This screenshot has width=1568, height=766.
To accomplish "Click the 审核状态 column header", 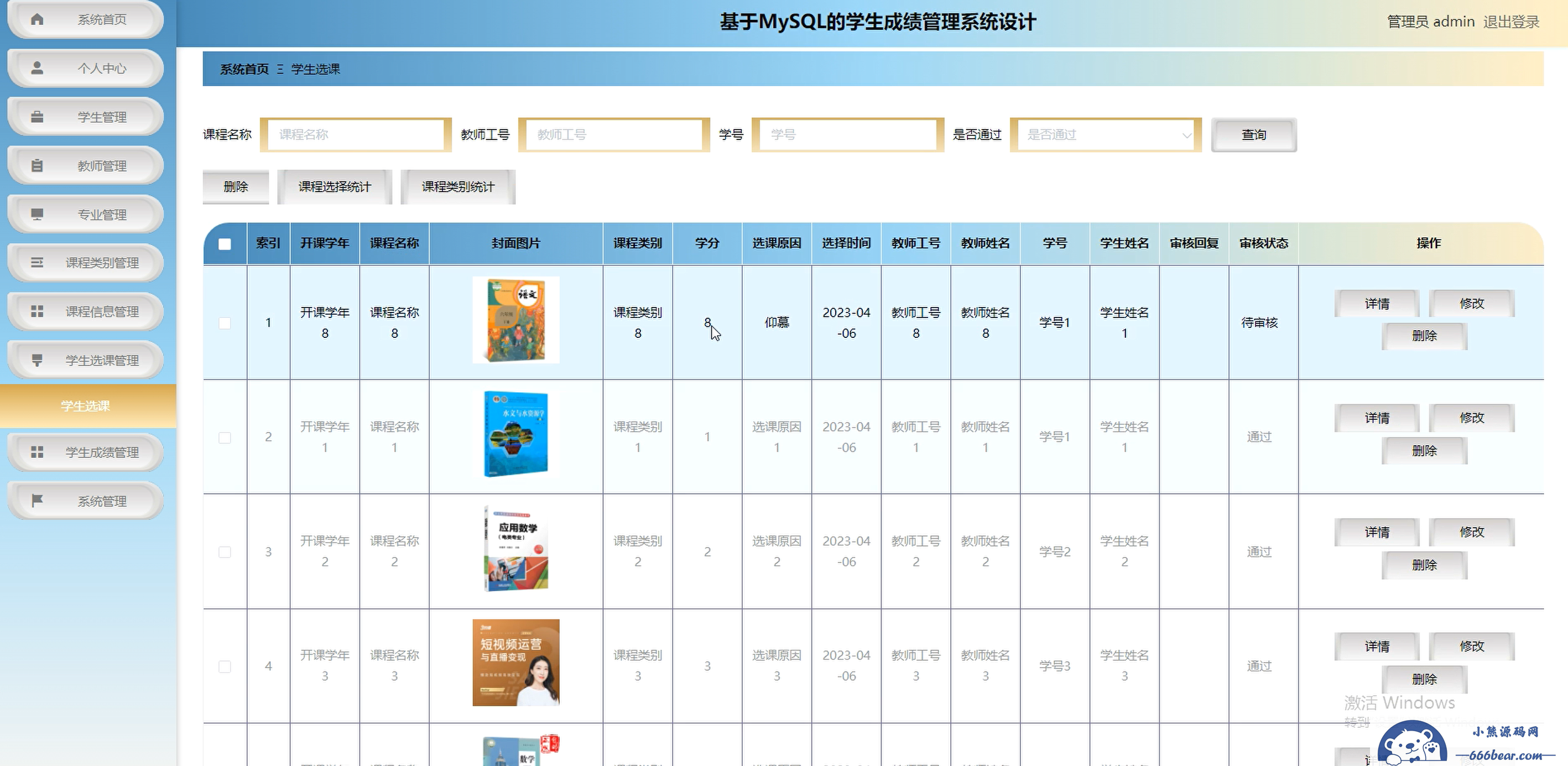I will pyautogui.click(x=1264, y=243).
